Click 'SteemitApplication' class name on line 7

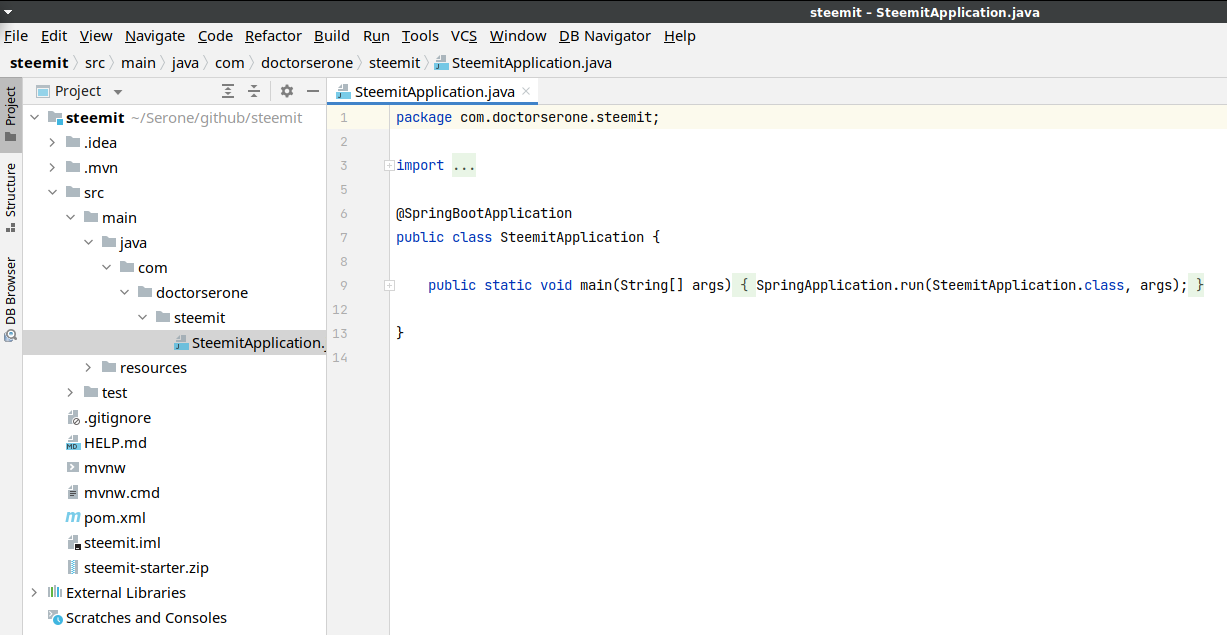click(572, 237)
